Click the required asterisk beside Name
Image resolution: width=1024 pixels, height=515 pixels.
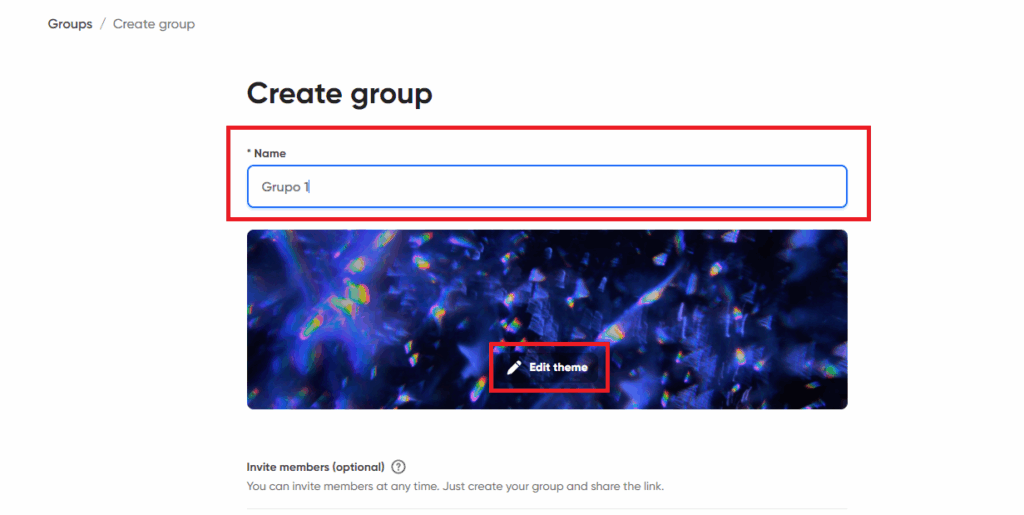click(249, 152)
